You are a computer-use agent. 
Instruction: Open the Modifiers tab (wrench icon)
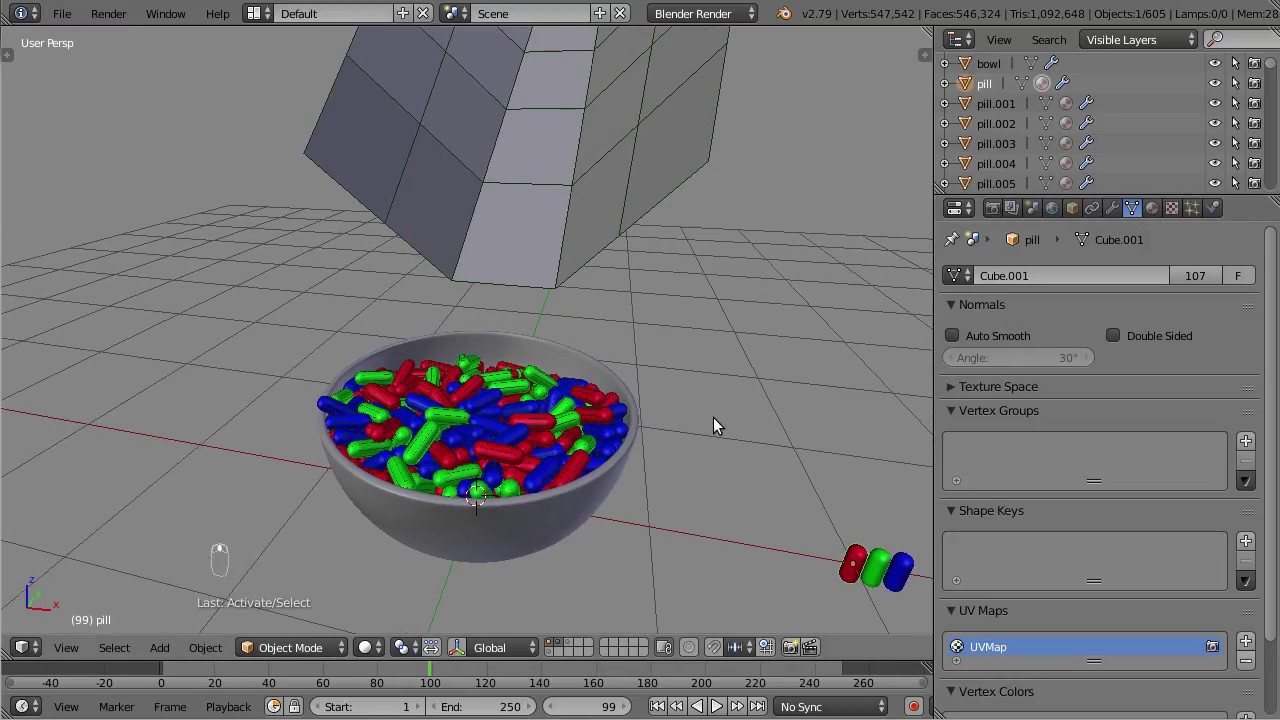coord(1111,207)
